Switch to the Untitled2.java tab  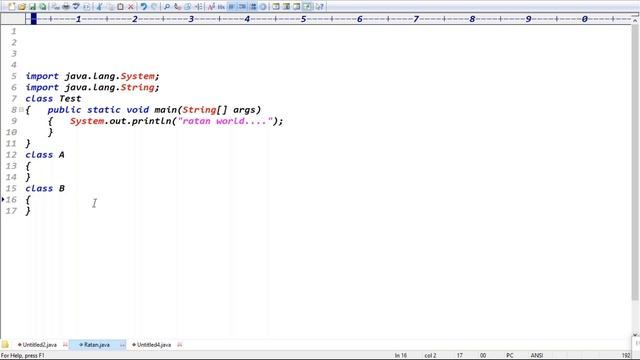click(x=40, y=345)
